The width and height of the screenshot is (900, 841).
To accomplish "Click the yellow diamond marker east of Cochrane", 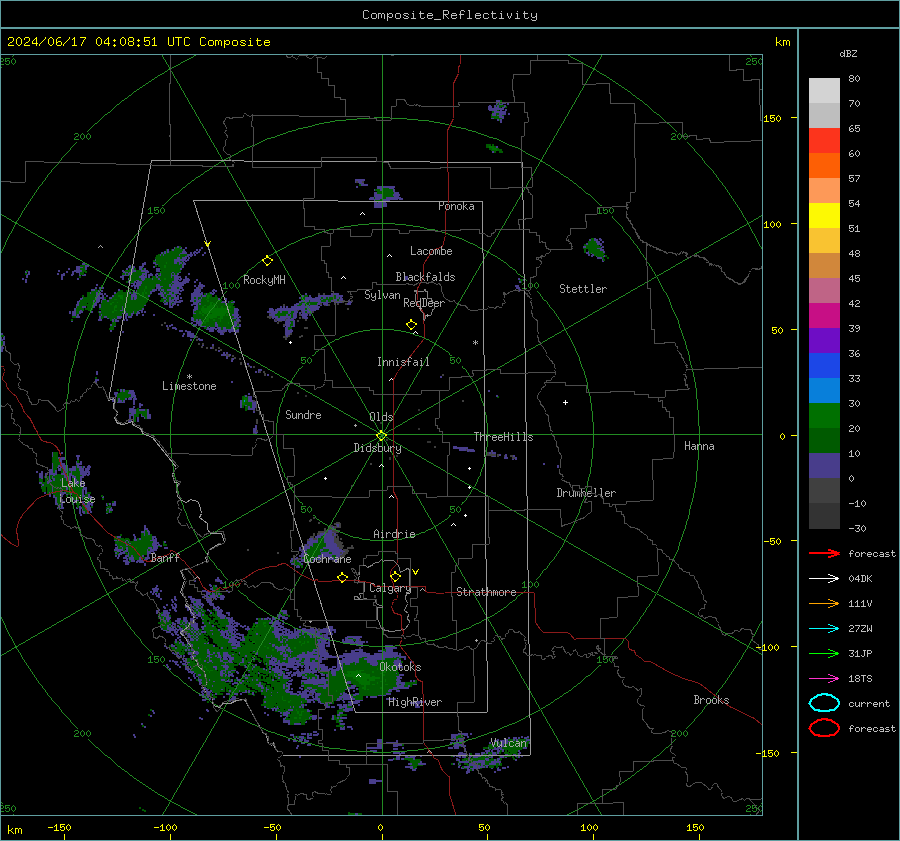I will 343,578.
